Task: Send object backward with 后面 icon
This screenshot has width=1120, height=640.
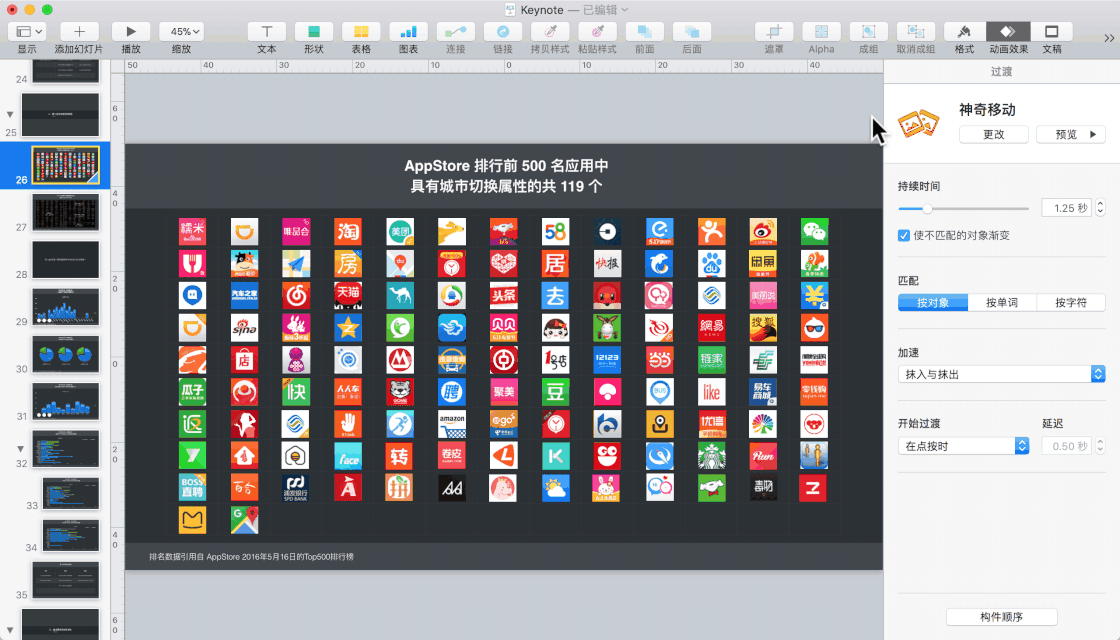Action: pos(691,31)
